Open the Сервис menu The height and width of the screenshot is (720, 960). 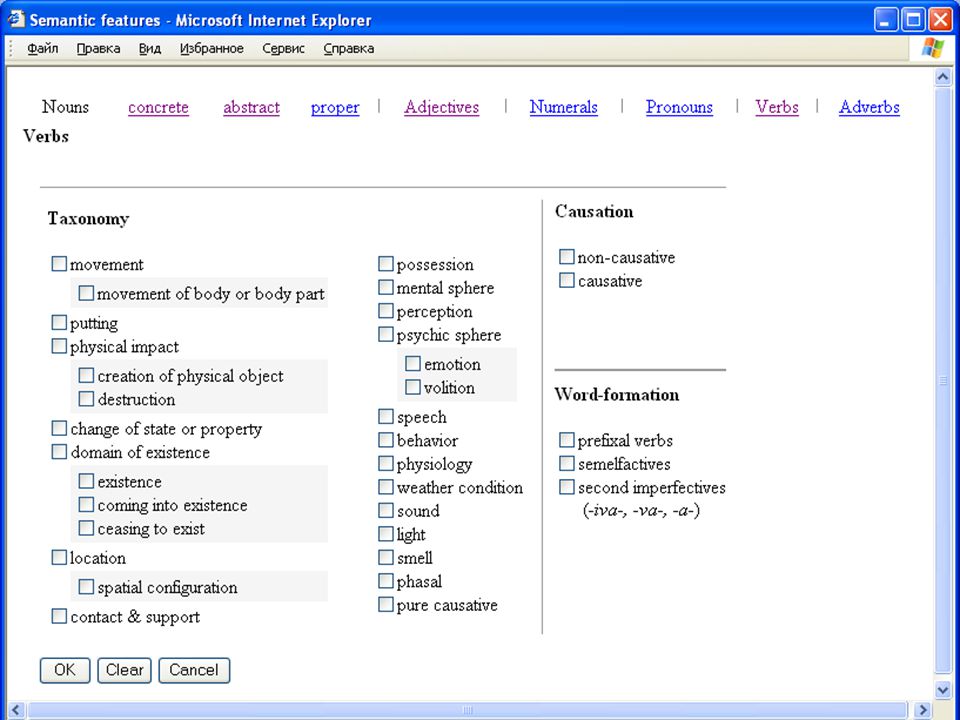click(x=283, y=48)
